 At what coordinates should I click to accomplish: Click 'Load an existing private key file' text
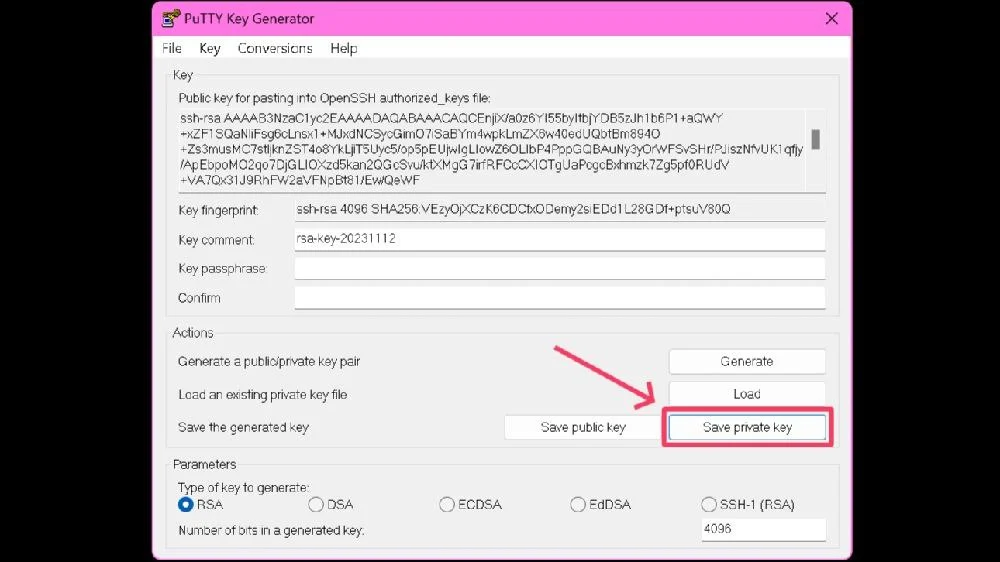263,395
